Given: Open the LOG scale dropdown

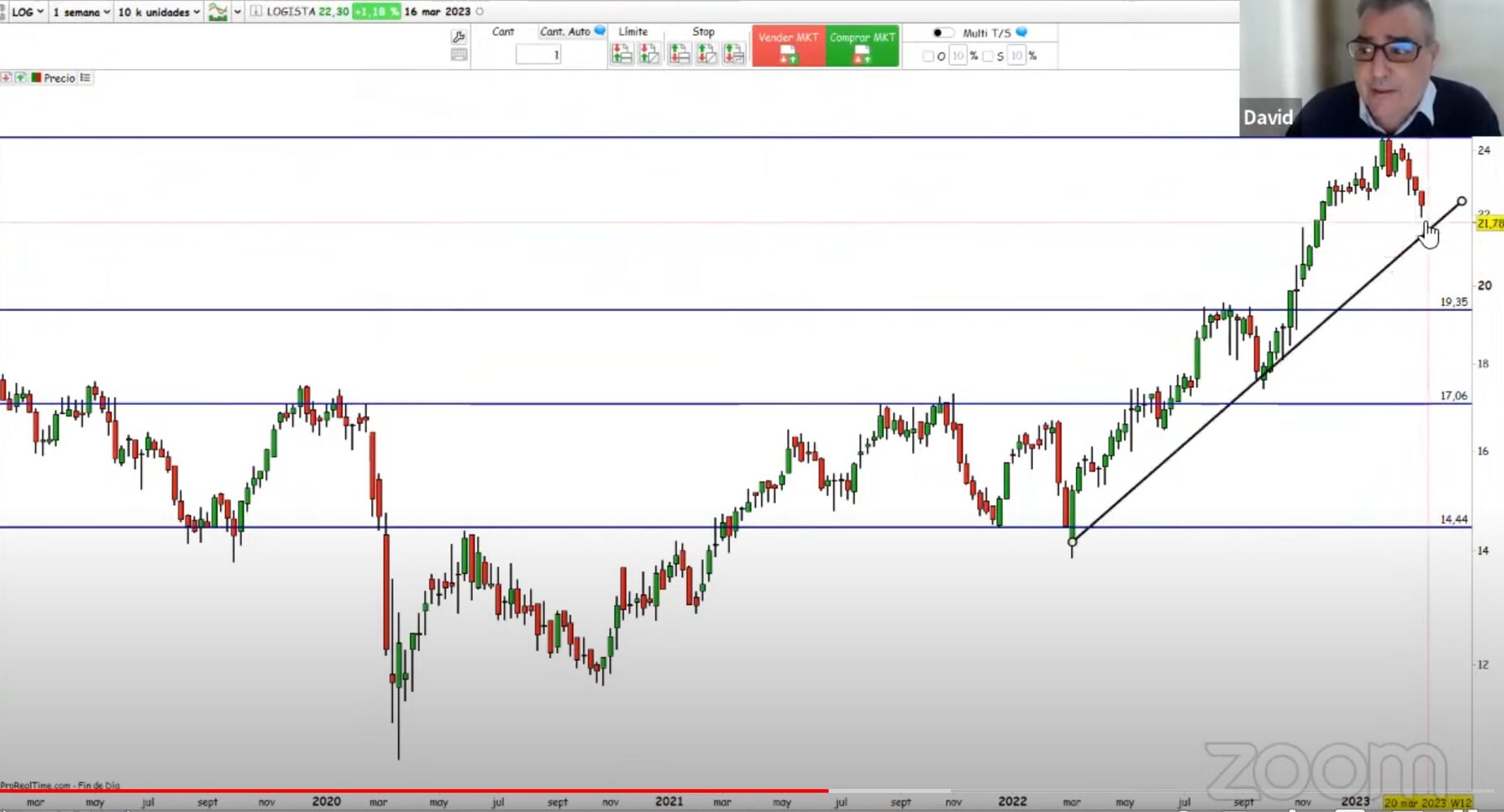Looking at the screenshot, I should pyautogui.click(x=28, y=11).
